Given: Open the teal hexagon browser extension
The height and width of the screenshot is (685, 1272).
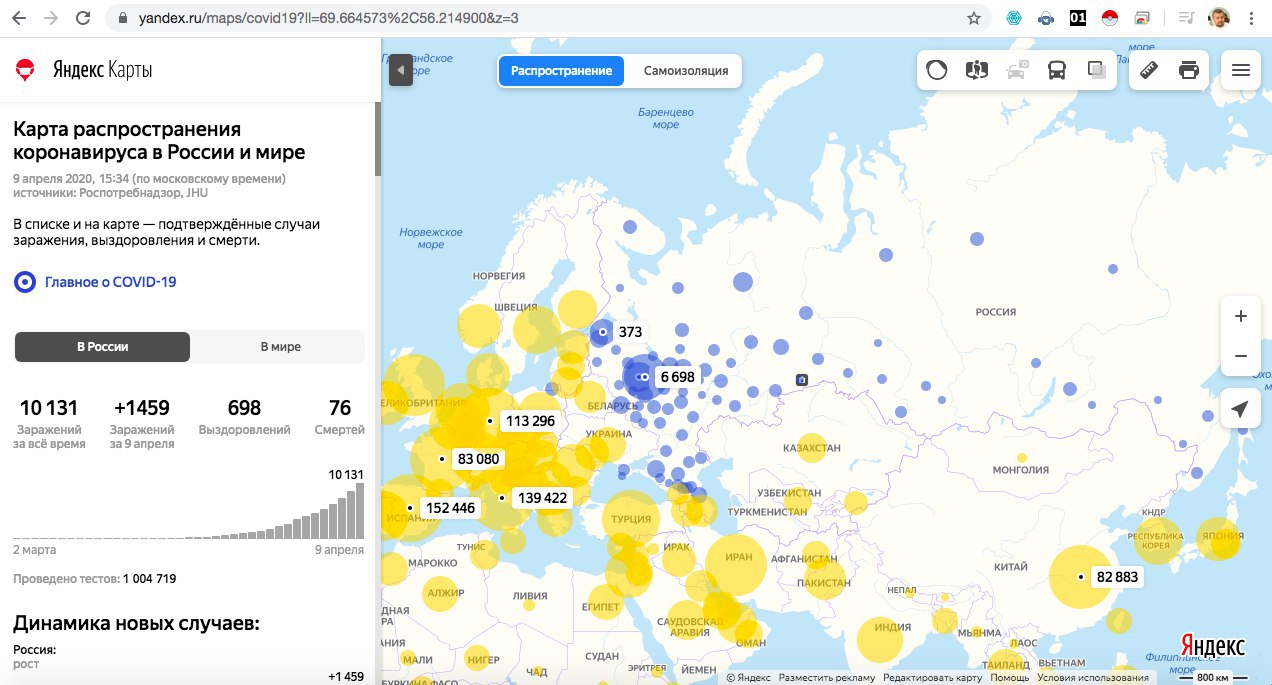Looking at the screenshot, I should click(x=1015, y=17).
